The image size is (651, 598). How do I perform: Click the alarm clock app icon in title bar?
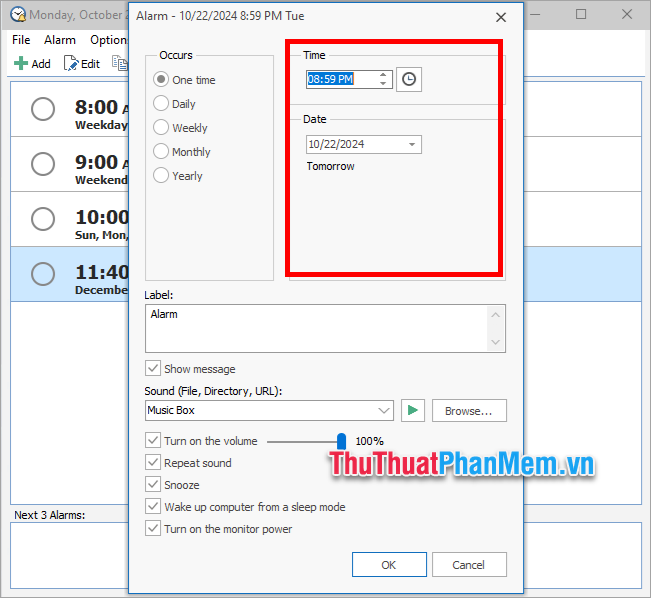(18, 15)
